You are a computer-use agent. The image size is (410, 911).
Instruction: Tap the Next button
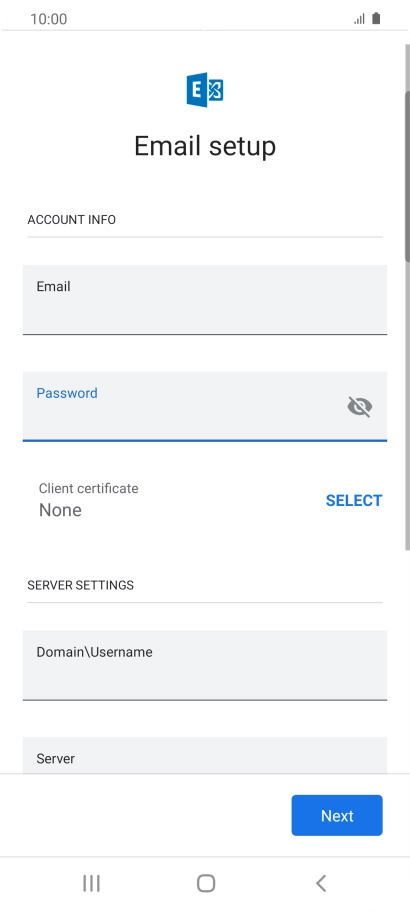point(337,815)
